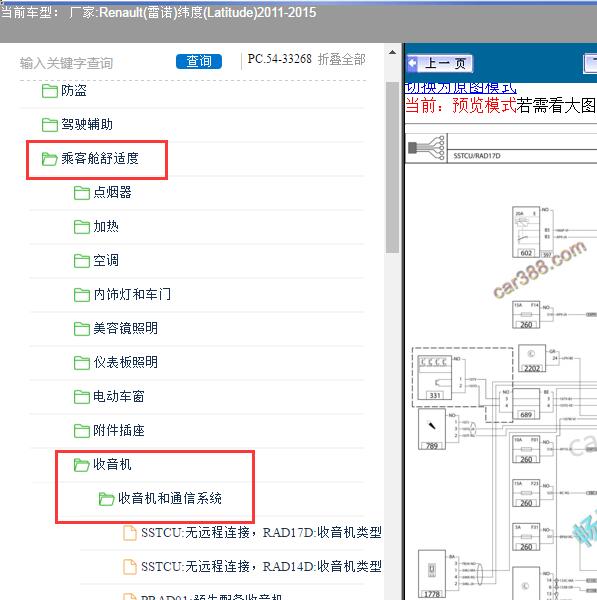Open the RAD14D 收音机类型 document
The image size is (597, 600).
click(x=261, y=567)
